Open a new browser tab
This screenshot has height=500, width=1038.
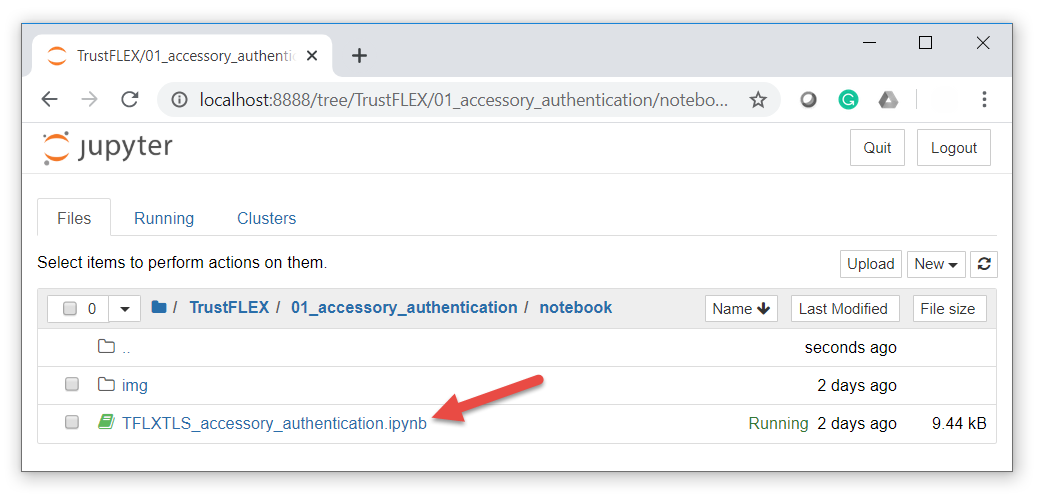click(359, 56)
